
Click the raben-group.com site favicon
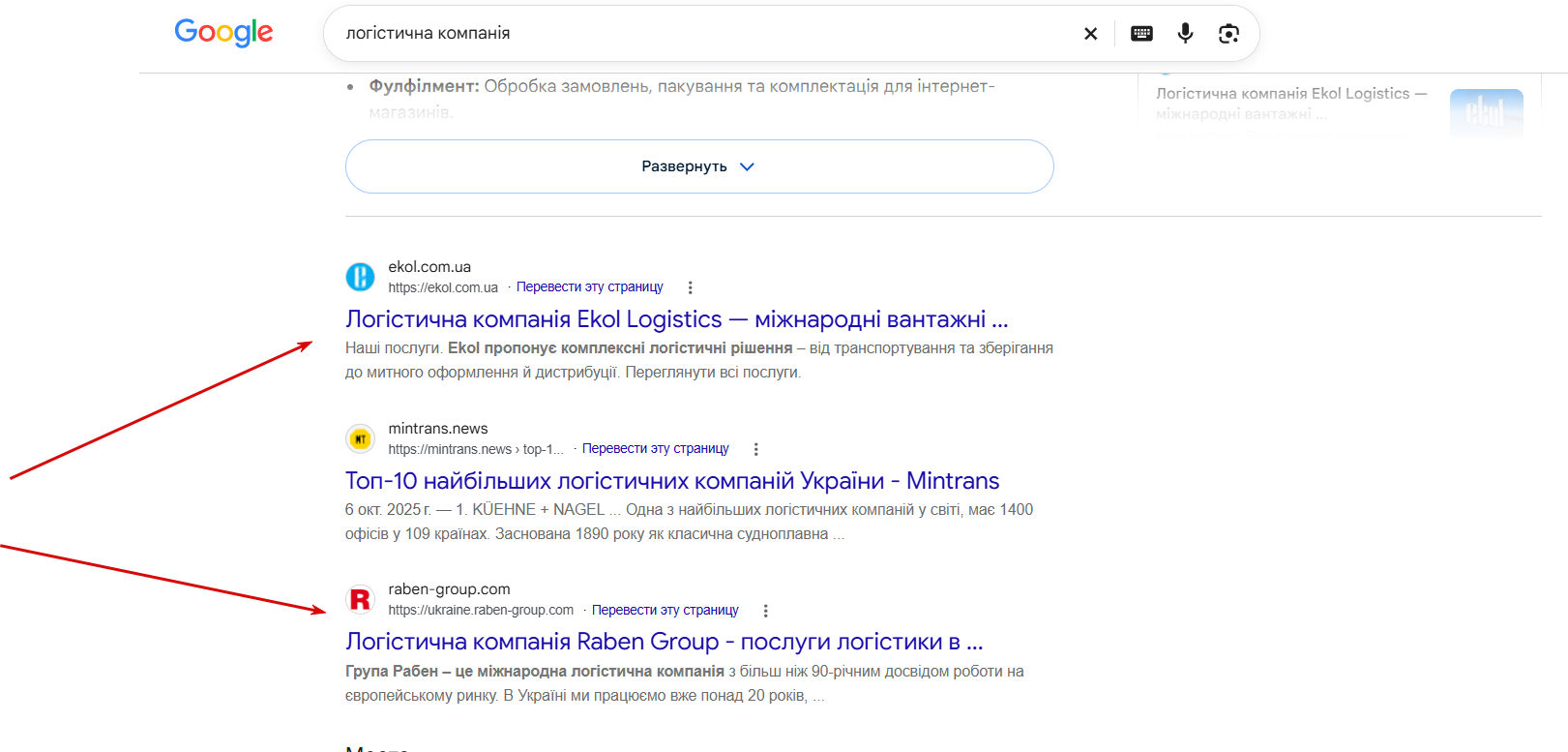click(x=360, y=600)
